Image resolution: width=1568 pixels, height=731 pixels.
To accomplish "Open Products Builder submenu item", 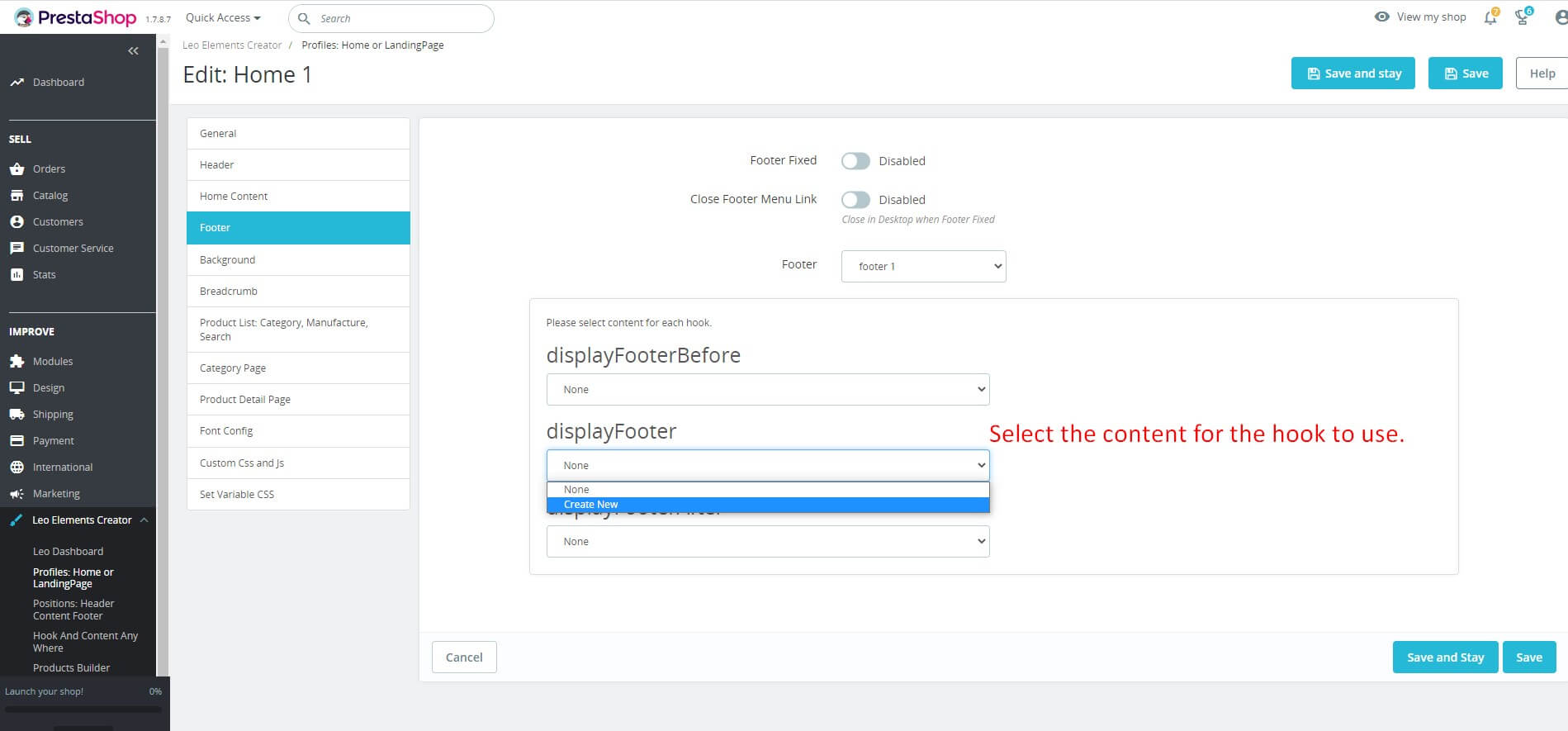I will 72,668.
